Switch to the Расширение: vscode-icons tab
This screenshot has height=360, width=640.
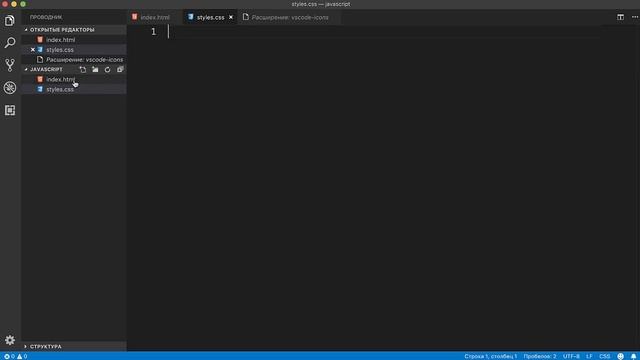tap(290, 17)
